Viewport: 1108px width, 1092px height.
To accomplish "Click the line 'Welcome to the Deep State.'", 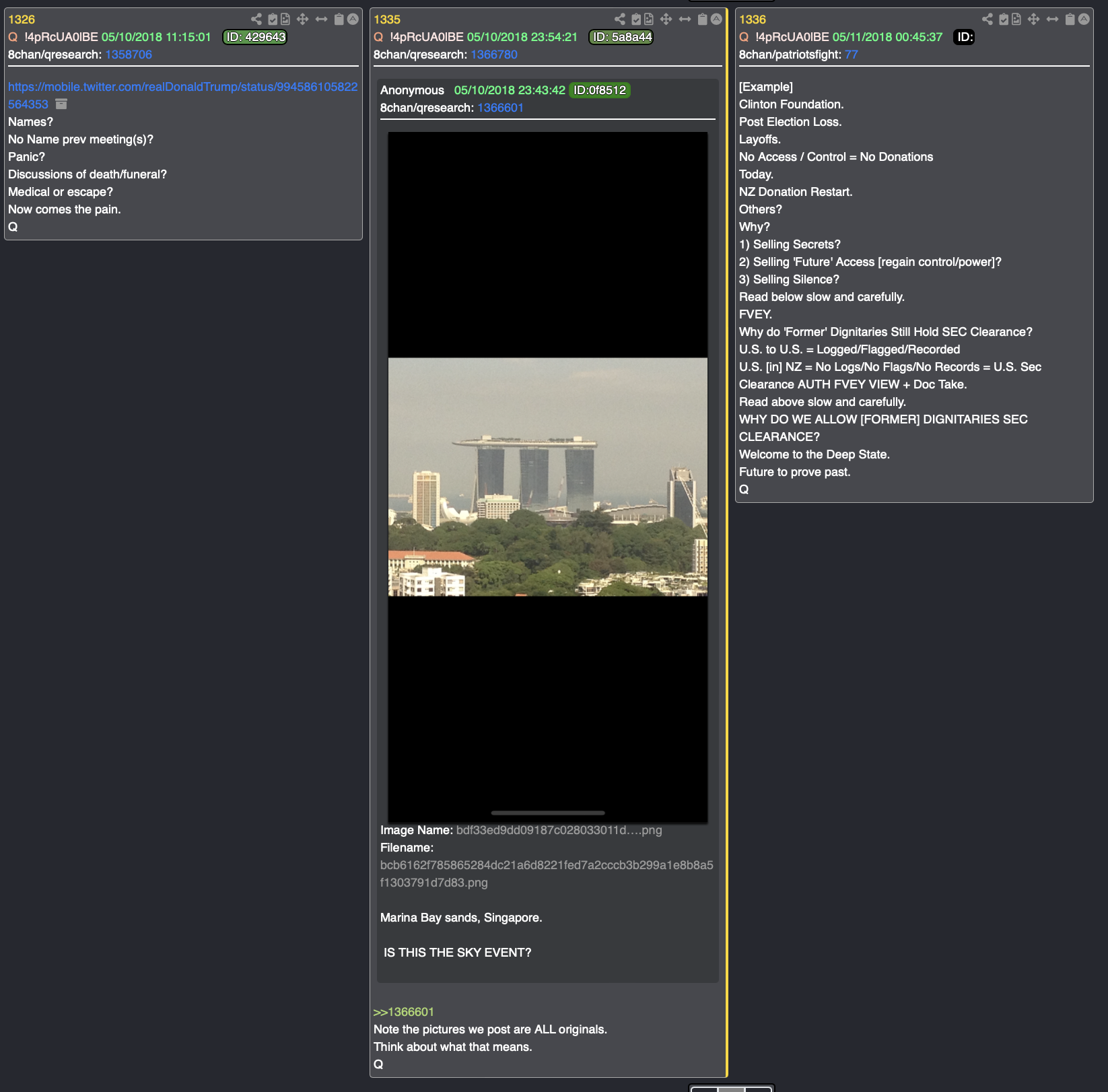I will pos(815,454).
